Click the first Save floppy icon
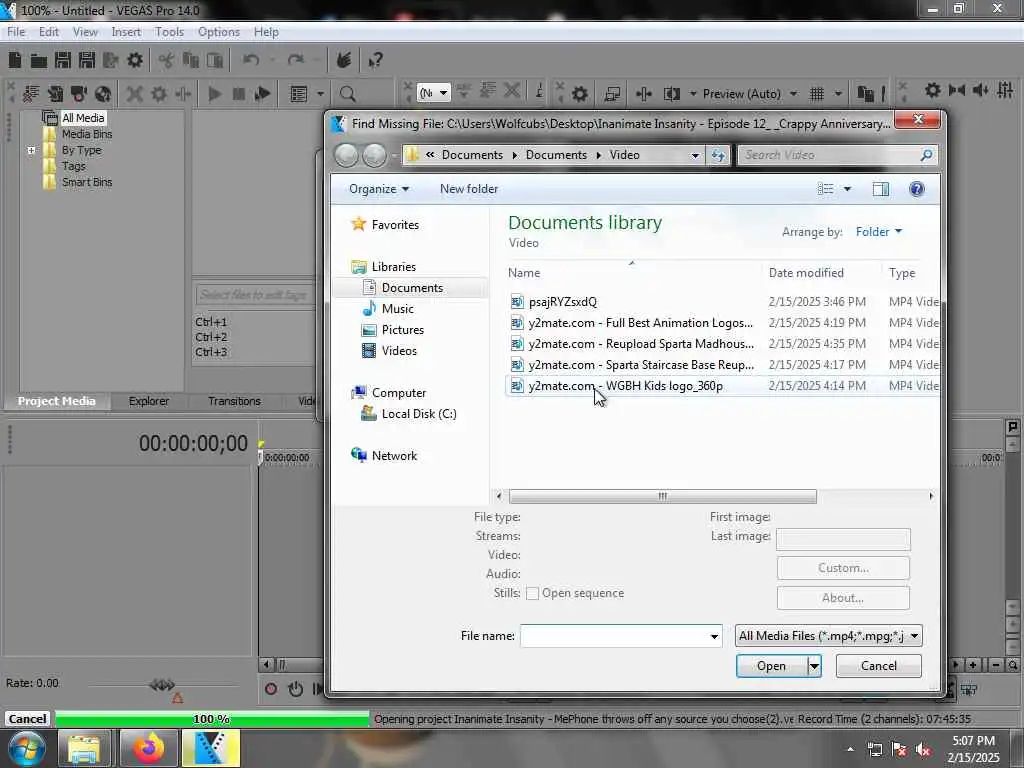 click(63, 60)
